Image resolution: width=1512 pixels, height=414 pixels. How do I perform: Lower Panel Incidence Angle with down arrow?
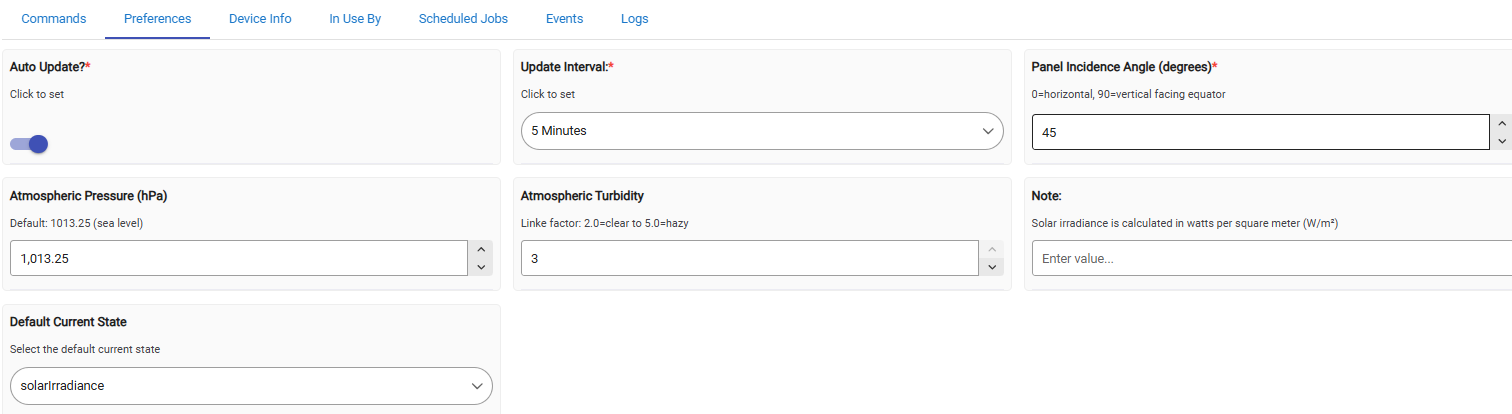click(x=1501, y=141)
